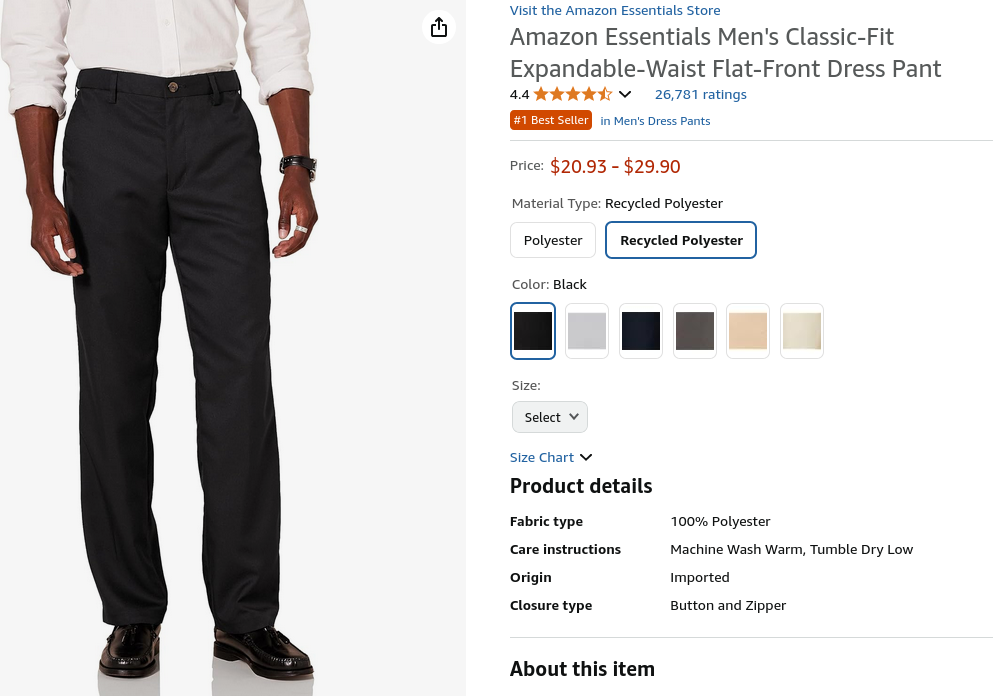Open rating breakdown chevron next to stars
Viewport: 997px width, 696px height.
[x=625, y=94]
